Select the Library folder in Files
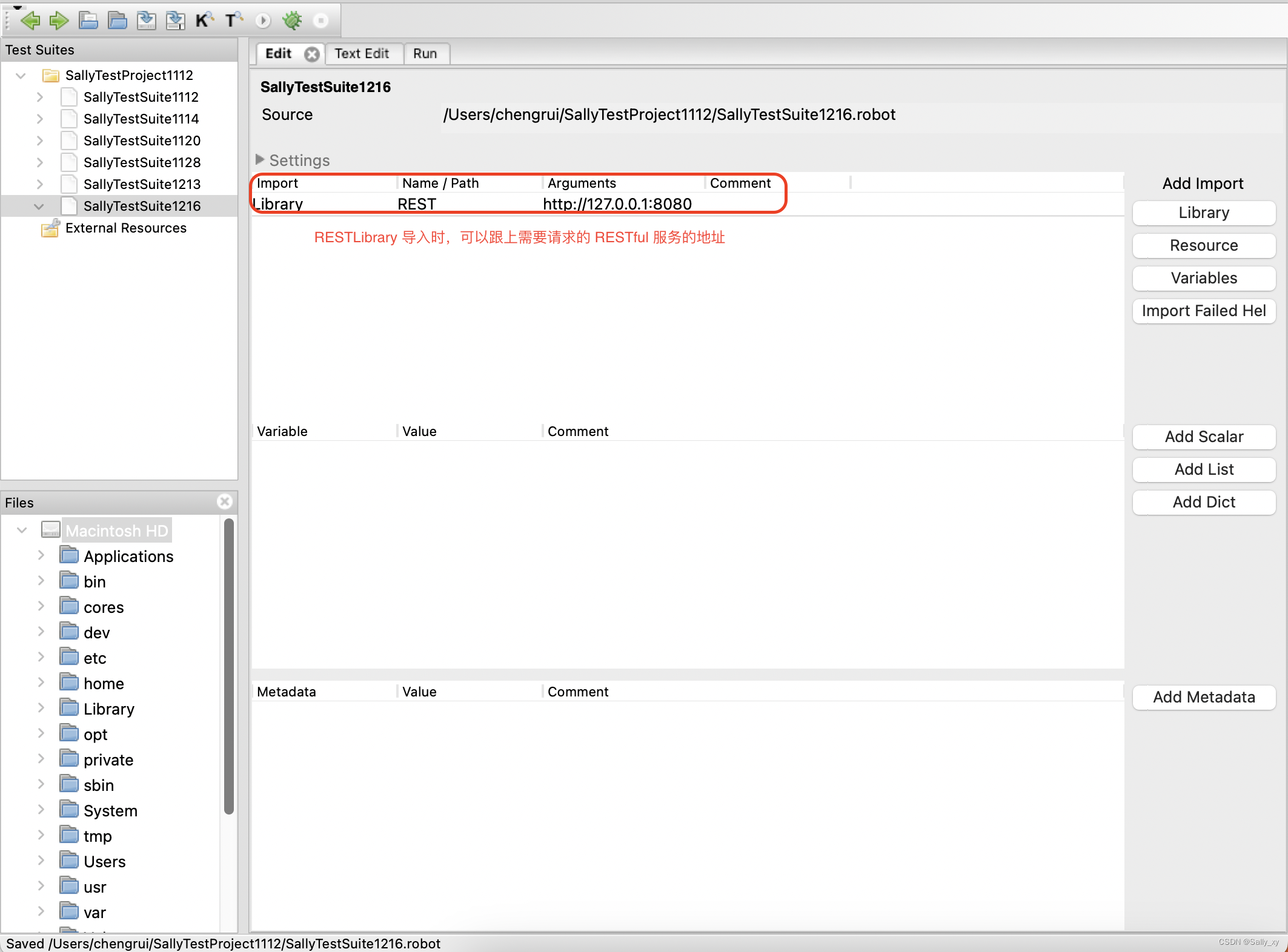Screen dimensions: 1288x952 [109, 709]
